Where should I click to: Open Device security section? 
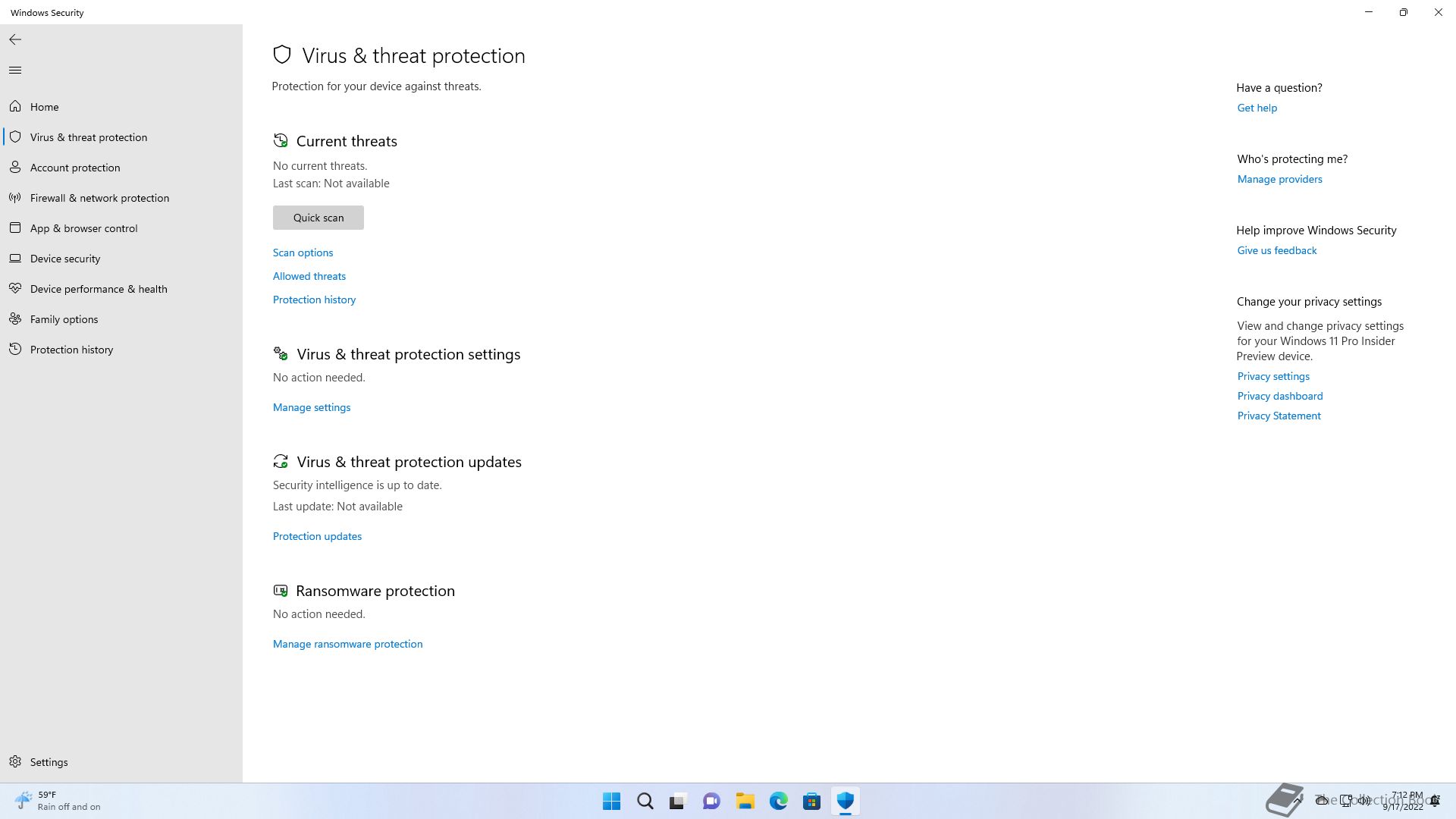[x=121, y=259]
